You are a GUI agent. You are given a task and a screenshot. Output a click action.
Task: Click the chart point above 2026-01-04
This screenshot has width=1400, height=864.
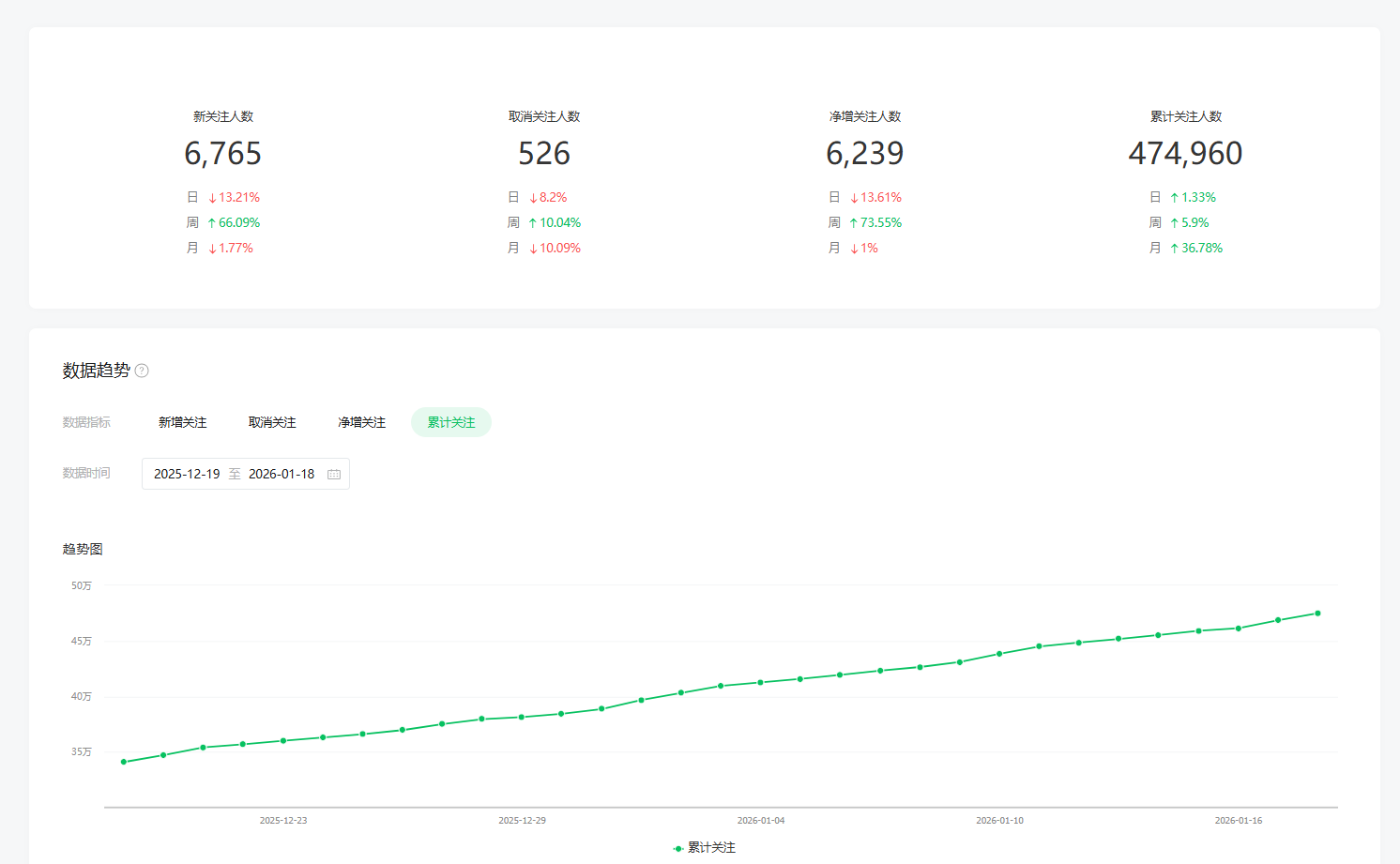point(760,682)
